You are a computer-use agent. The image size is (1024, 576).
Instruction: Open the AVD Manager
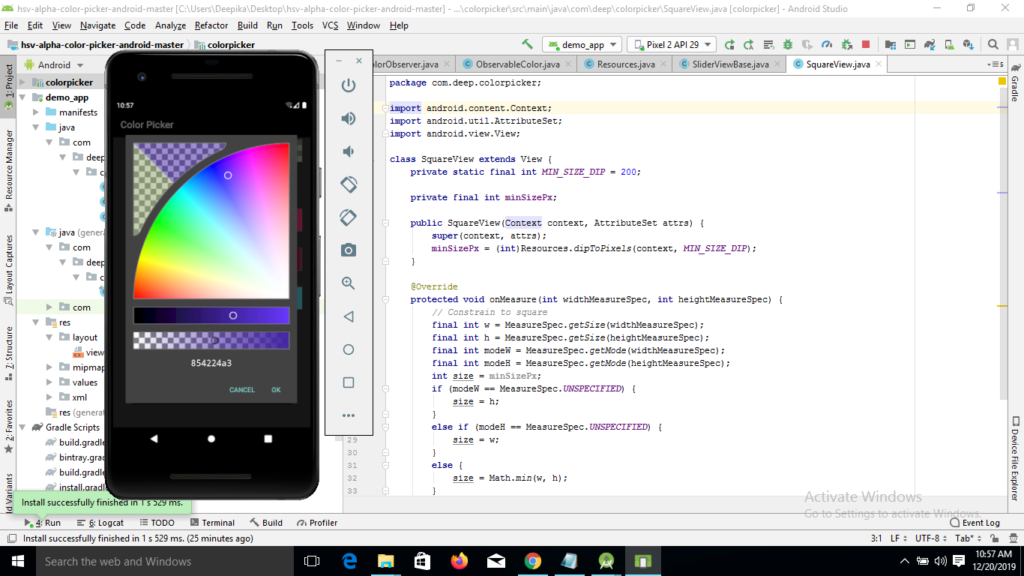(x=950, y=44)
